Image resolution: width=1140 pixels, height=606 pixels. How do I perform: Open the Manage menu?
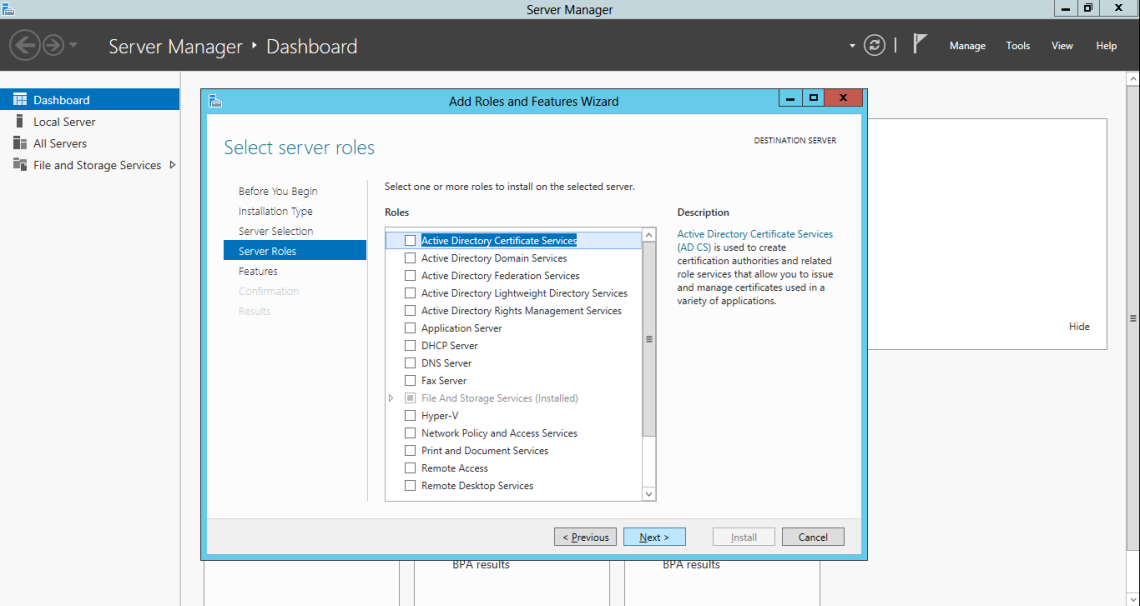tap(967, 46)
